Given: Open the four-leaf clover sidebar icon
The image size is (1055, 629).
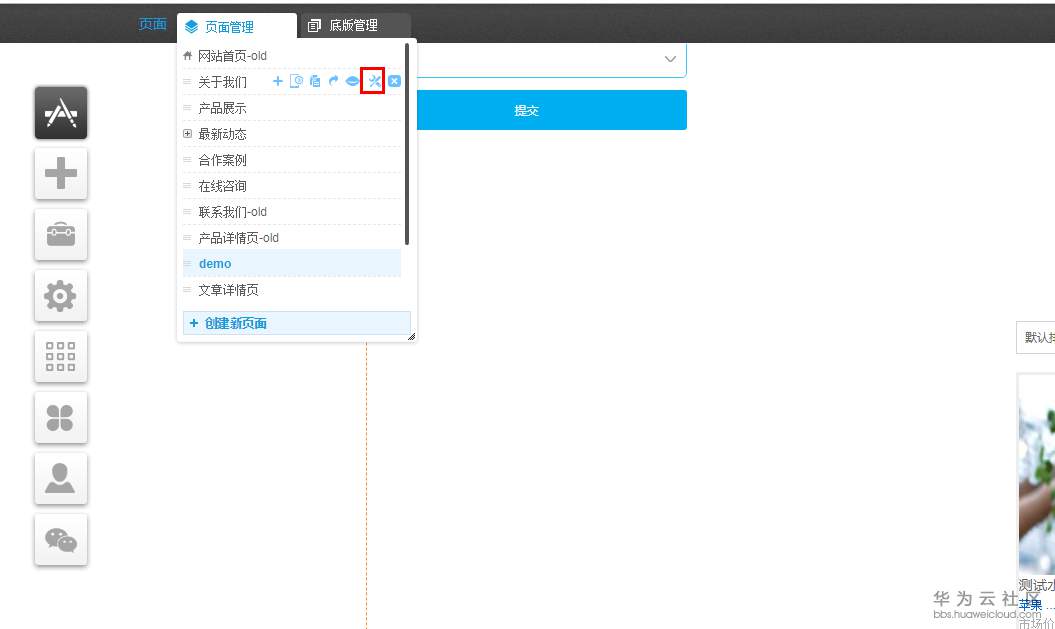Looking at the screenshot, I should pos(61,418).
